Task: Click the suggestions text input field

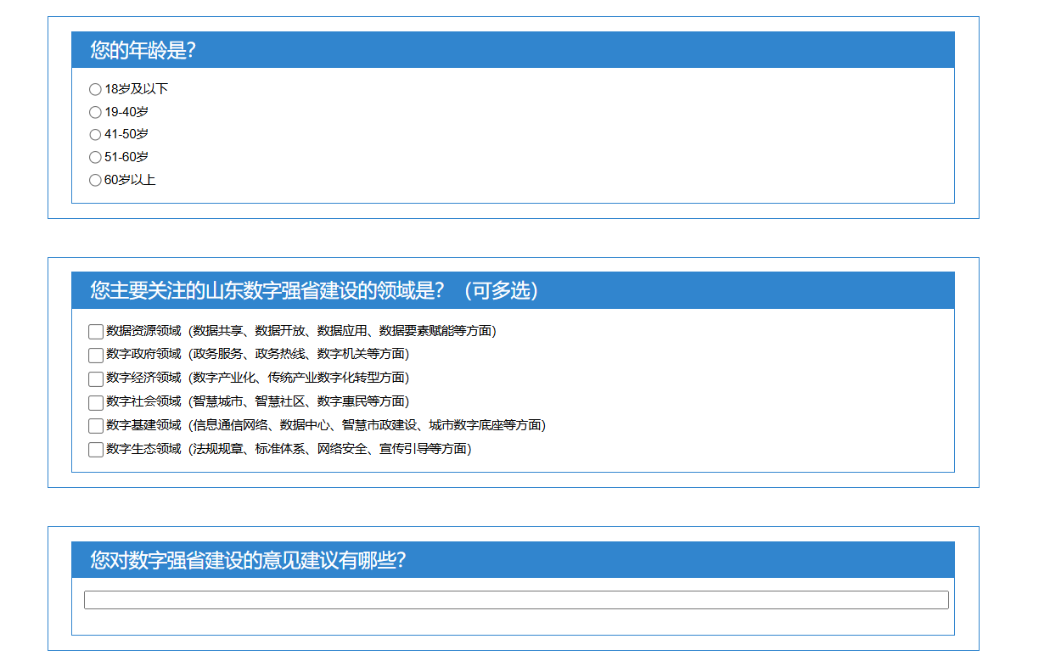Action: [515, 600]
